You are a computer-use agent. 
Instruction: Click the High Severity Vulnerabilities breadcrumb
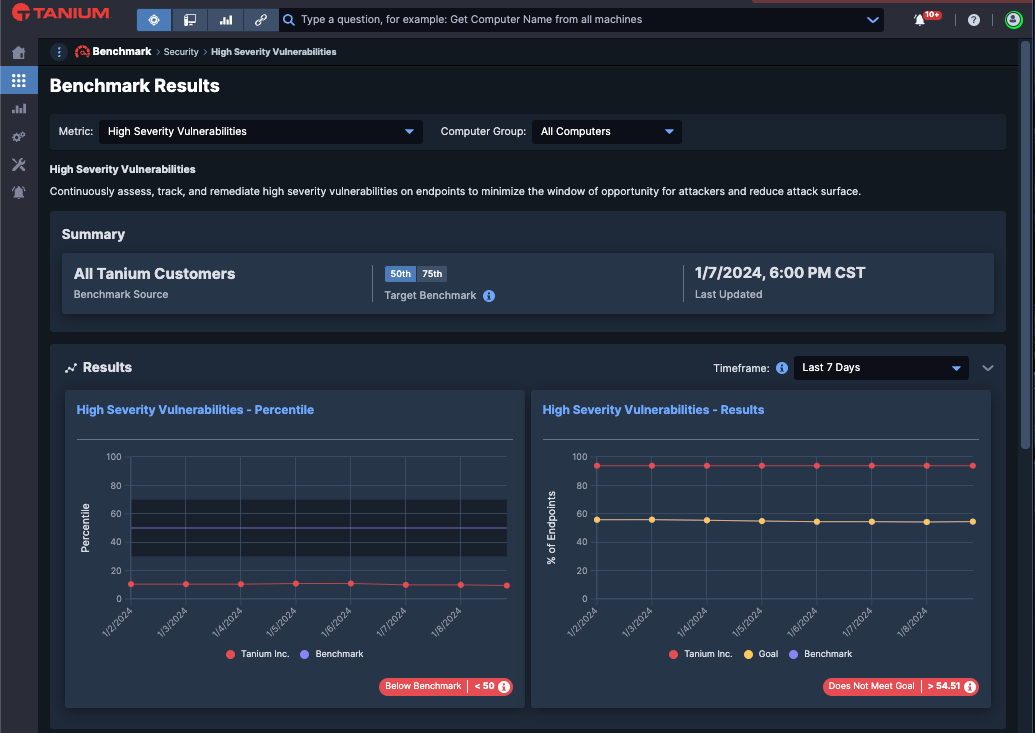[x=273, y=52]
